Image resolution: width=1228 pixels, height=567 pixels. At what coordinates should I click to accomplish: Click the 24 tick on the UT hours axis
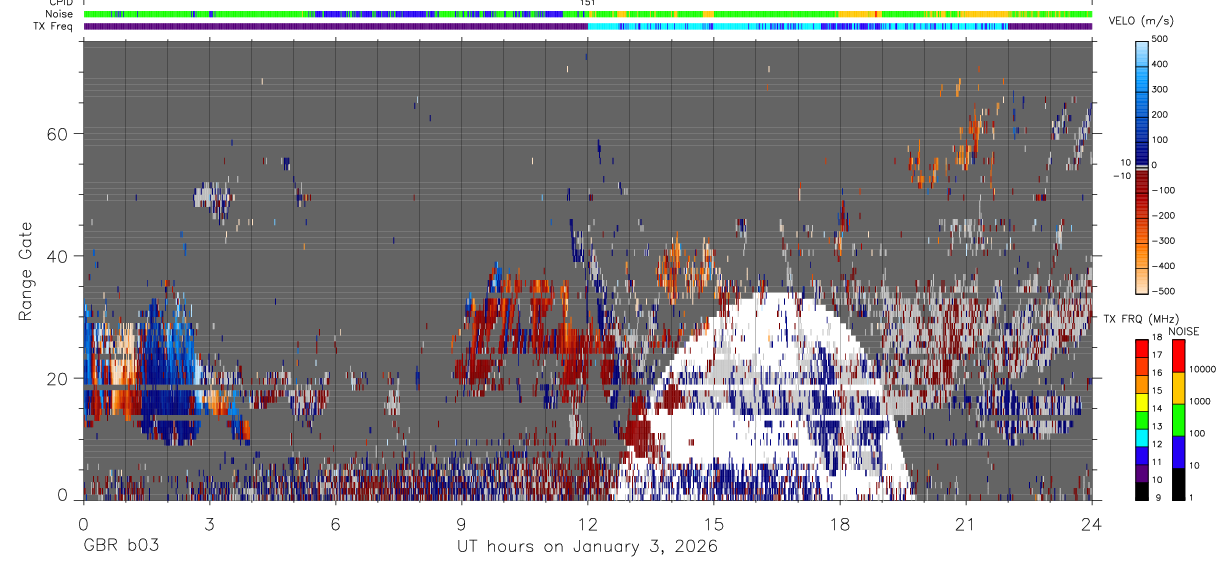tap(1091, 522)
